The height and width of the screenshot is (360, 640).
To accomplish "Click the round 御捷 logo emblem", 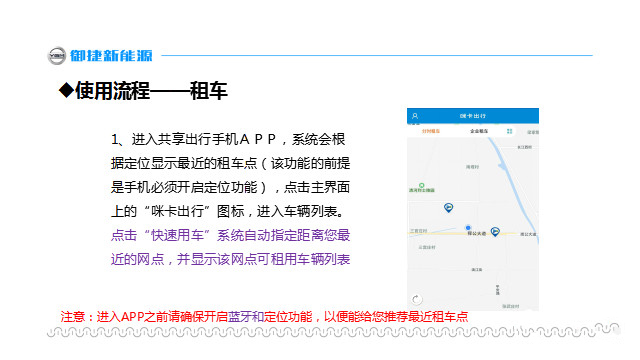I will point(57,56).
